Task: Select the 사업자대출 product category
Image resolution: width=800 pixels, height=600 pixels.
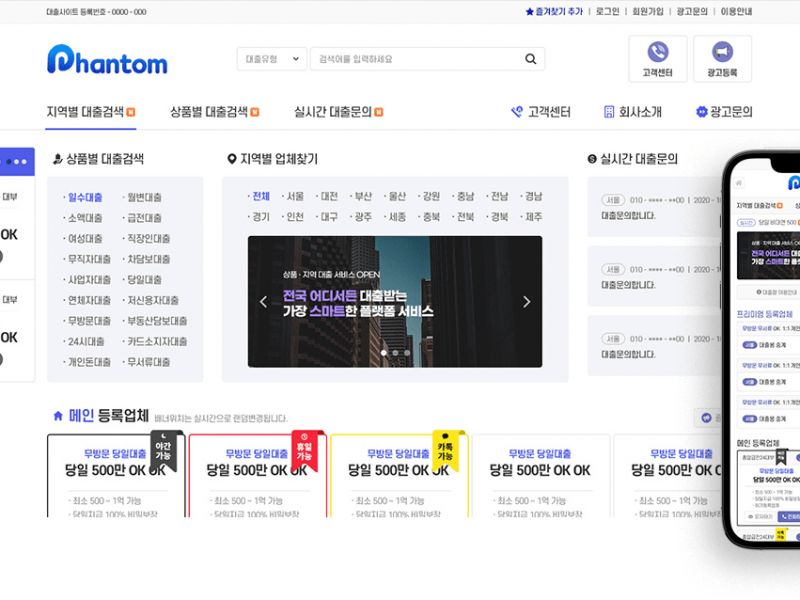Action: [x=89, y=280]
